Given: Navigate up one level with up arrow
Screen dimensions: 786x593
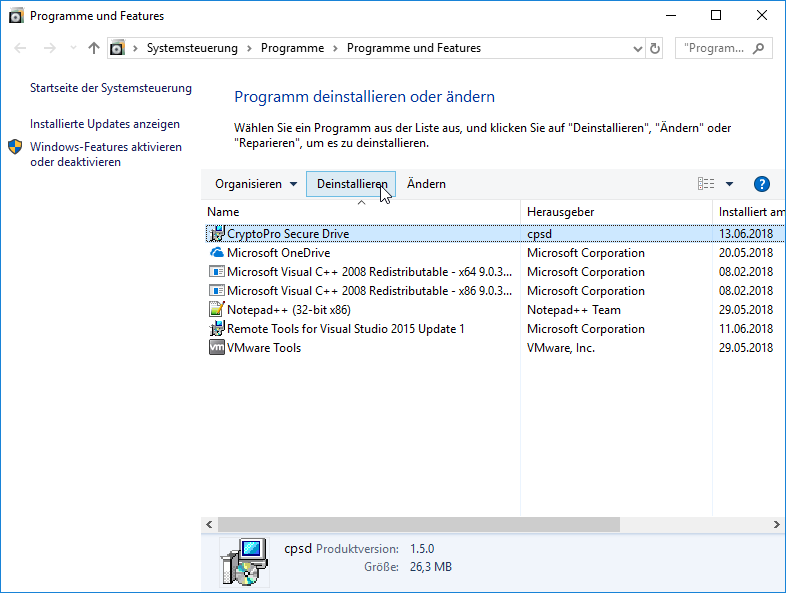Looking at the screenshot, I should click(x=94, y=48).
